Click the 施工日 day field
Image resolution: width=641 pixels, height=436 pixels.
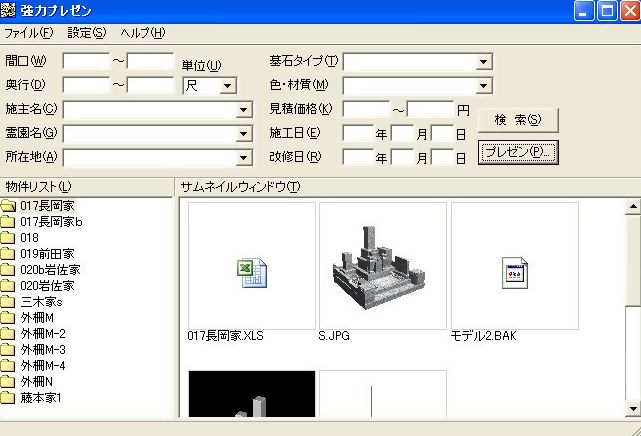443,134
